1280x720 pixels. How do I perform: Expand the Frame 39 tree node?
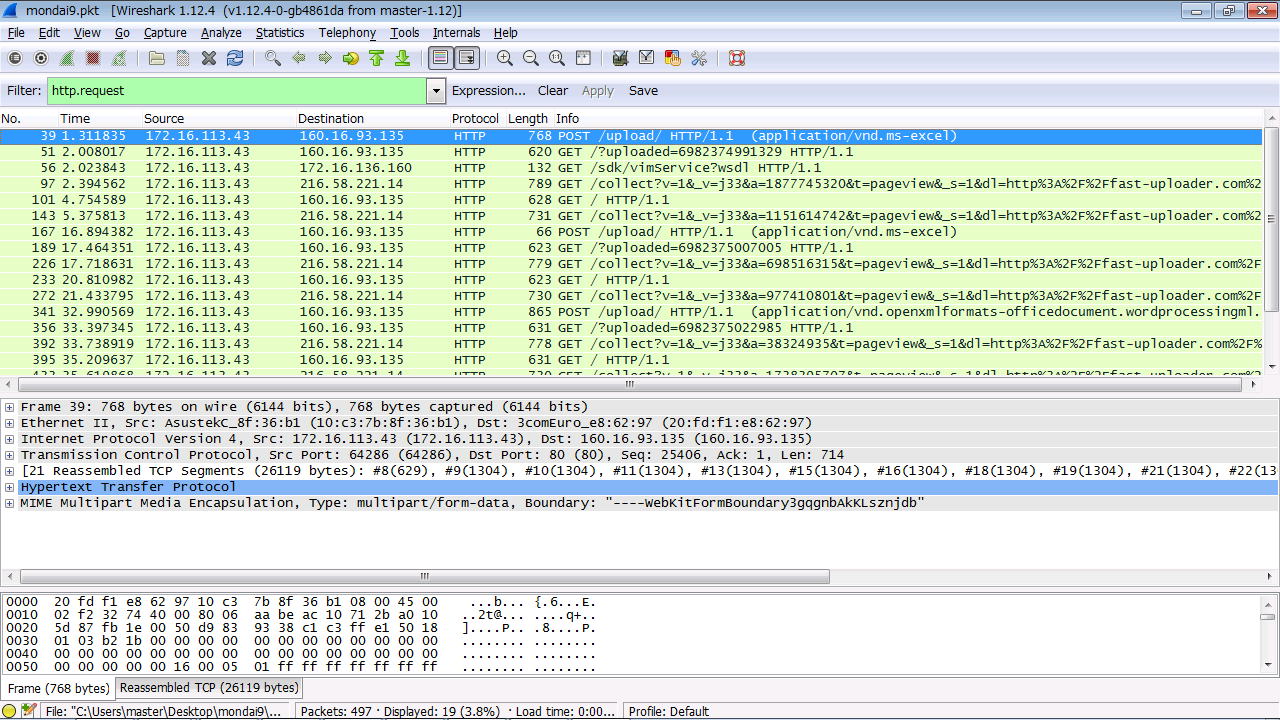pyautogui.click(x=10, y=407)
